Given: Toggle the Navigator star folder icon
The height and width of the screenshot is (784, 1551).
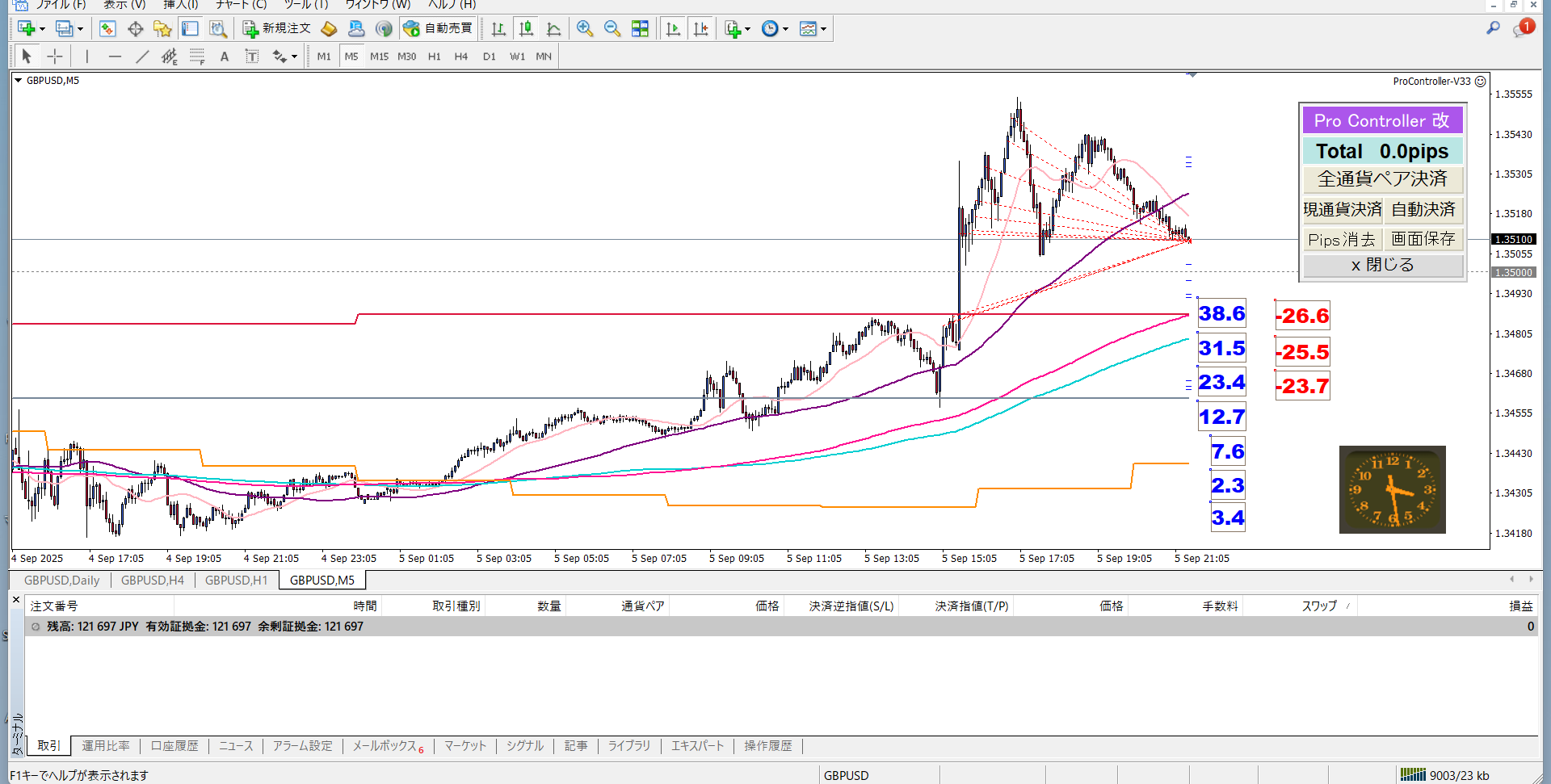Looking at the screenshot, I should tap(162, 29).
